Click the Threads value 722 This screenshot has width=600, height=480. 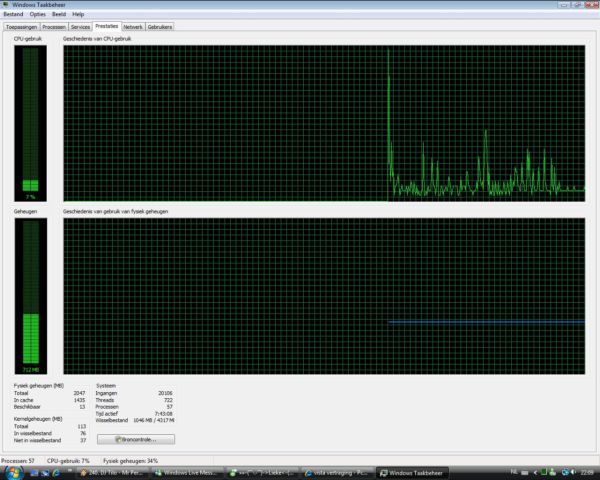click(x=168, y=400)
